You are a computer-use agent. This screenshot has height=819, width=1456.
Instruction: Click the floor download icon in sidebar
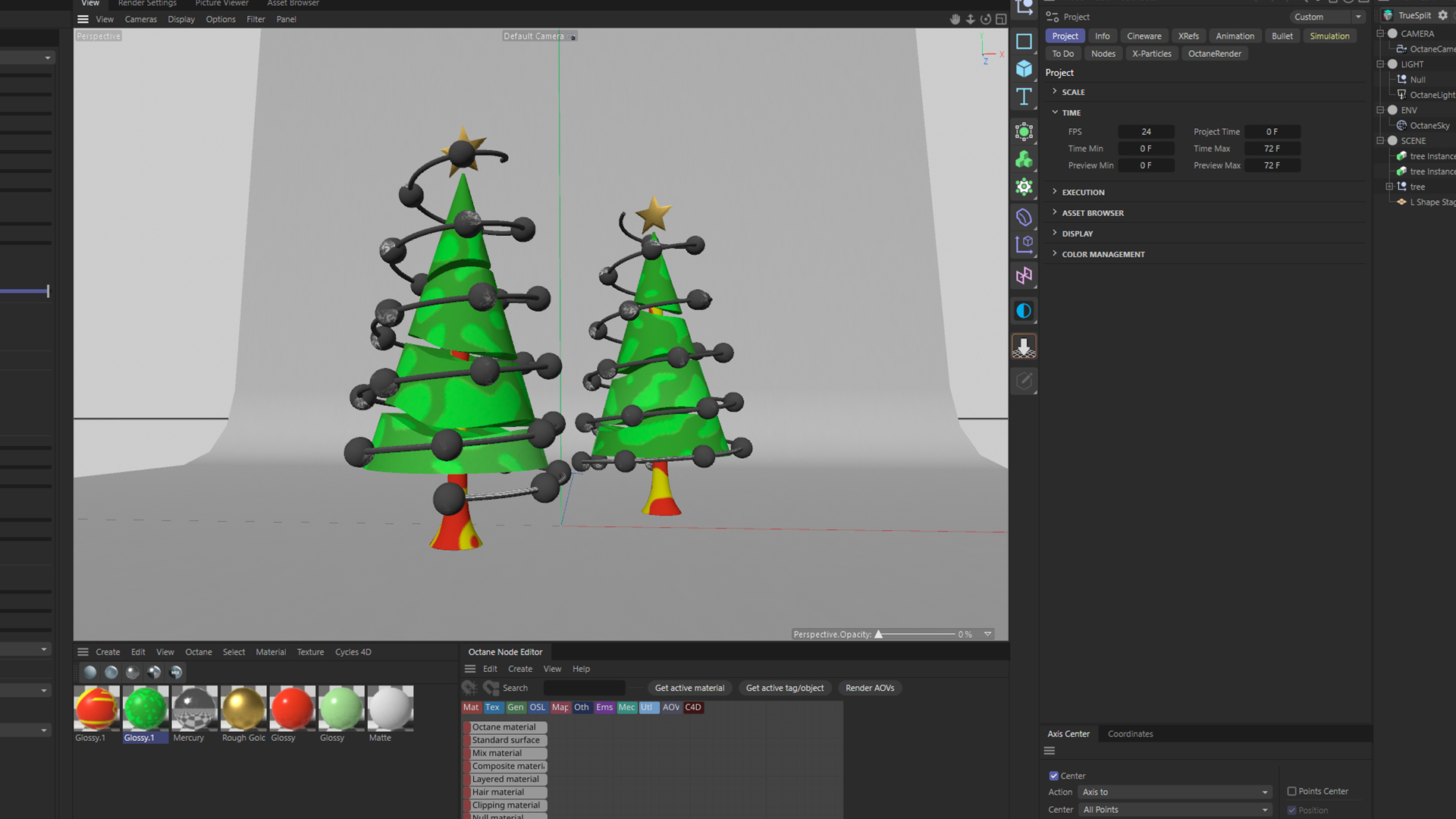pos(1024,347)
